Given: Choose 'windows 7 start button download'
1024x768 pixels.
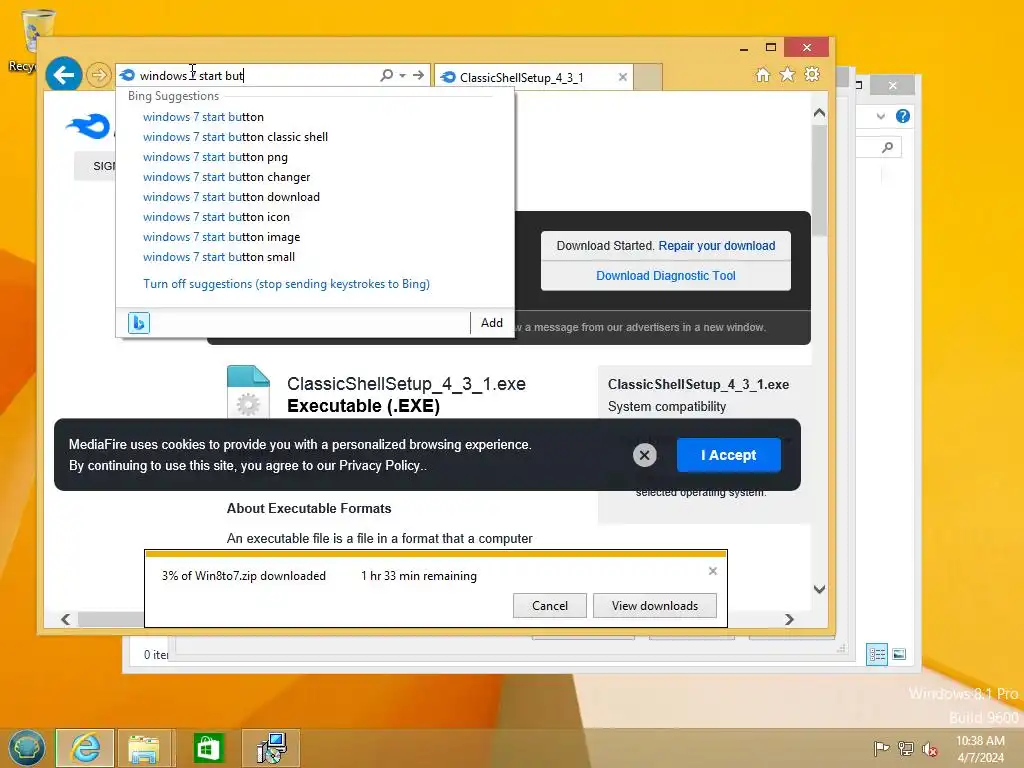Looking at the screenshot, I should pyautogui.click(x=231, y=197).
